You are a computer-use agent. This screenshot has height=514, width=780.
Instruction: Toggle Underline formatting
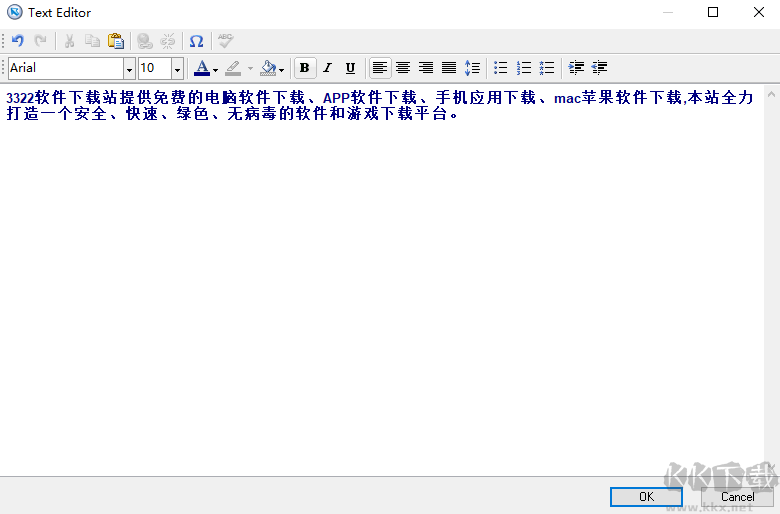pos(350,68)
